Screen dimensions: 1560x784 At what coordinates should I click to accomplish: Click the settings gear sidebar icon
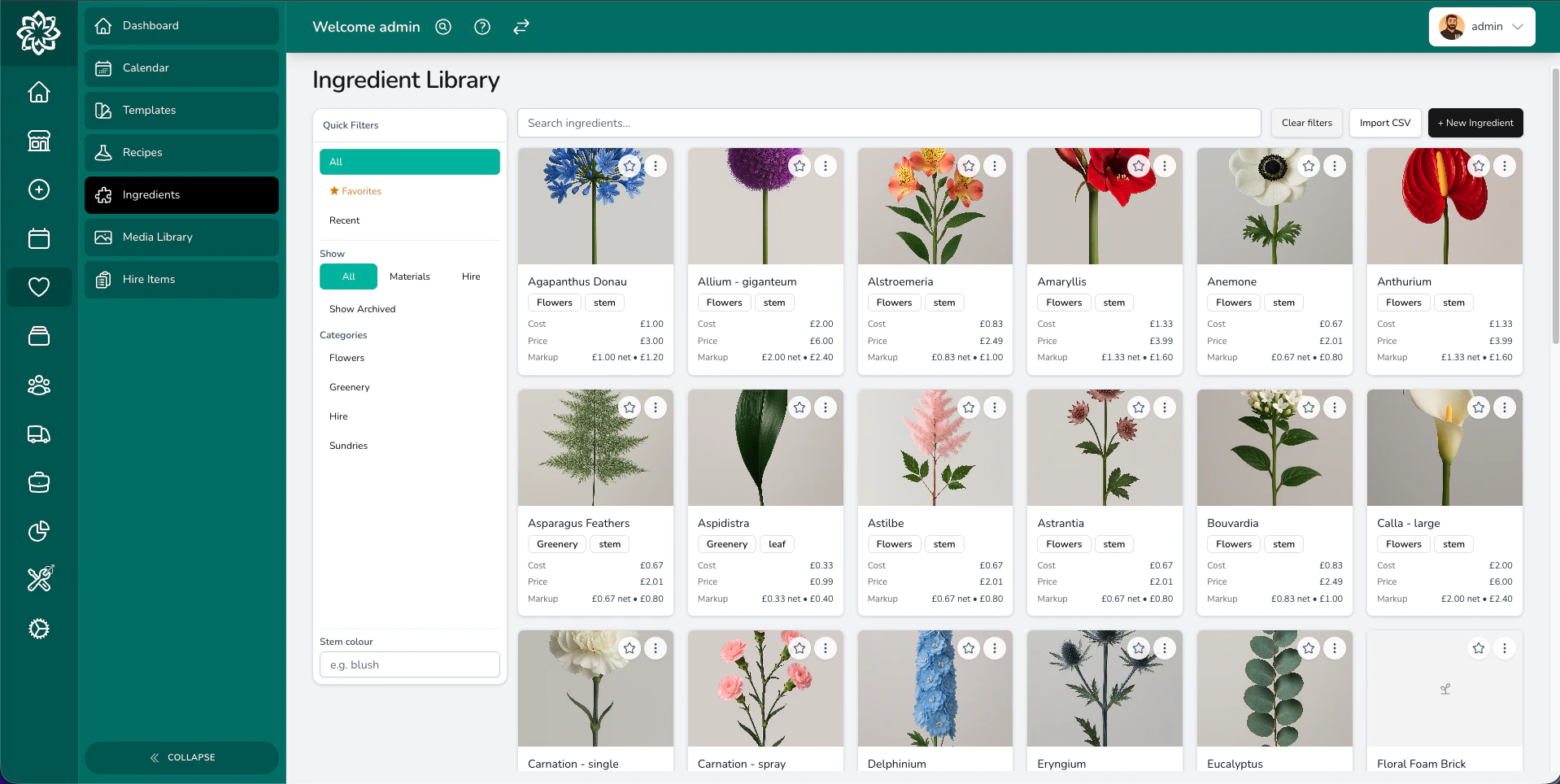click(39, 629)
